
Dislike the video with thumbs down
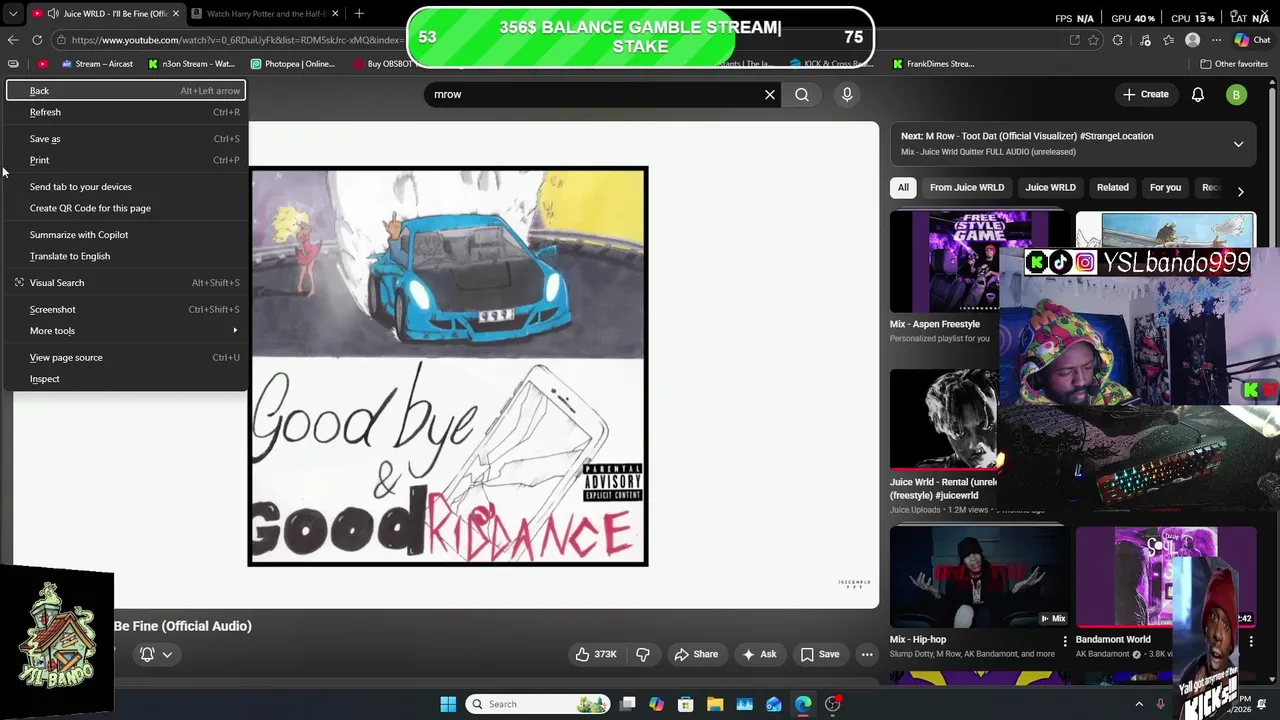[643, 654]
